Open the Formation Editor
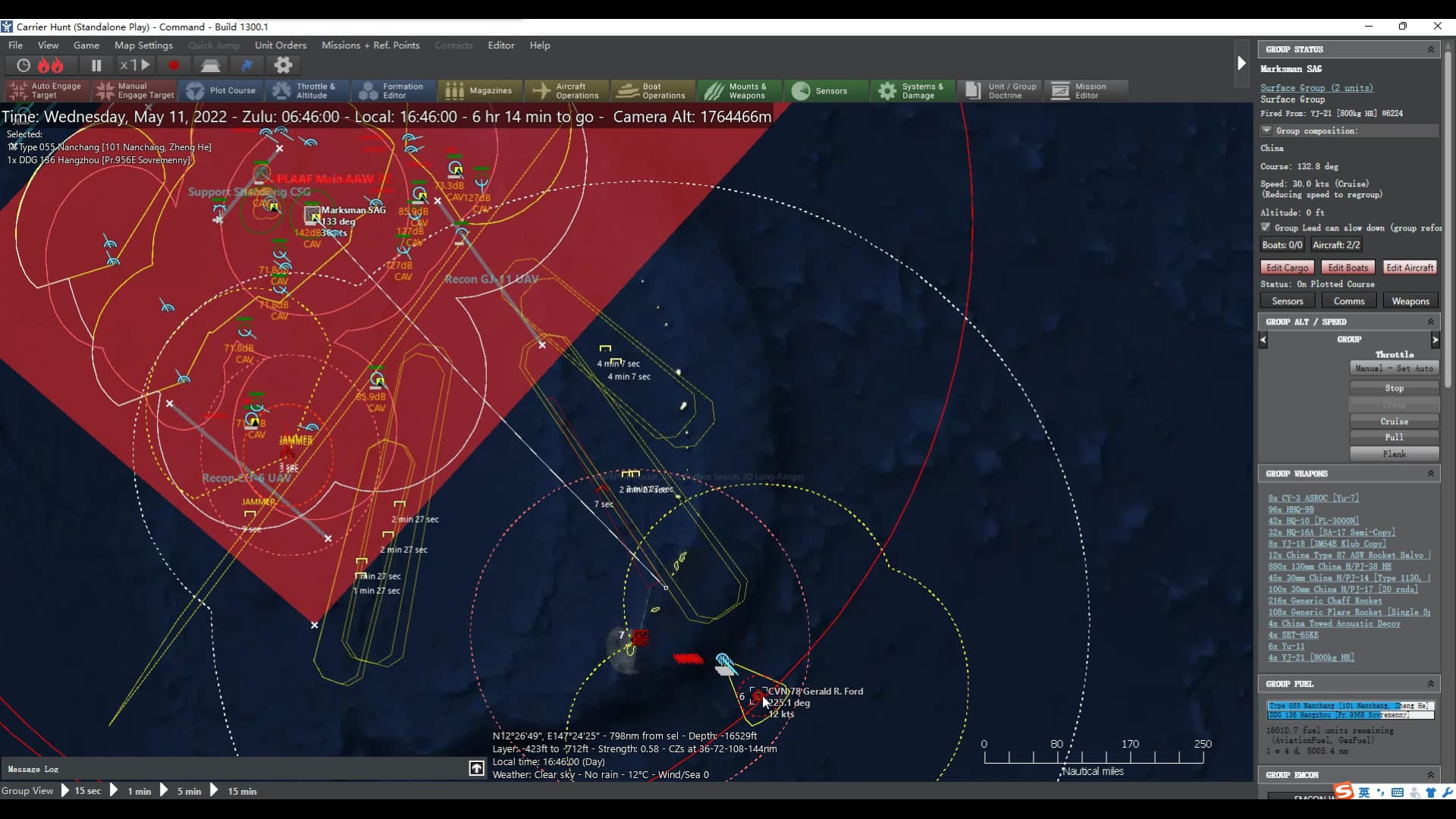Image resolution: width=1456 pixels, height=819 pixels. click(394, 91)
